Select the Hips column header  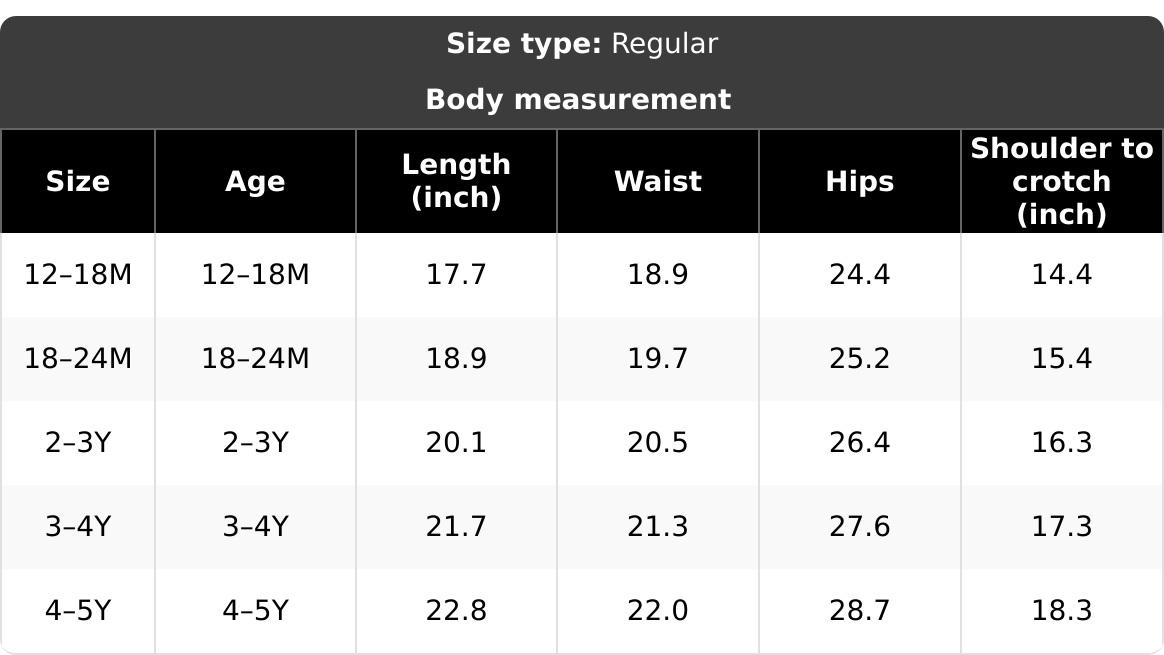[860, 181]
